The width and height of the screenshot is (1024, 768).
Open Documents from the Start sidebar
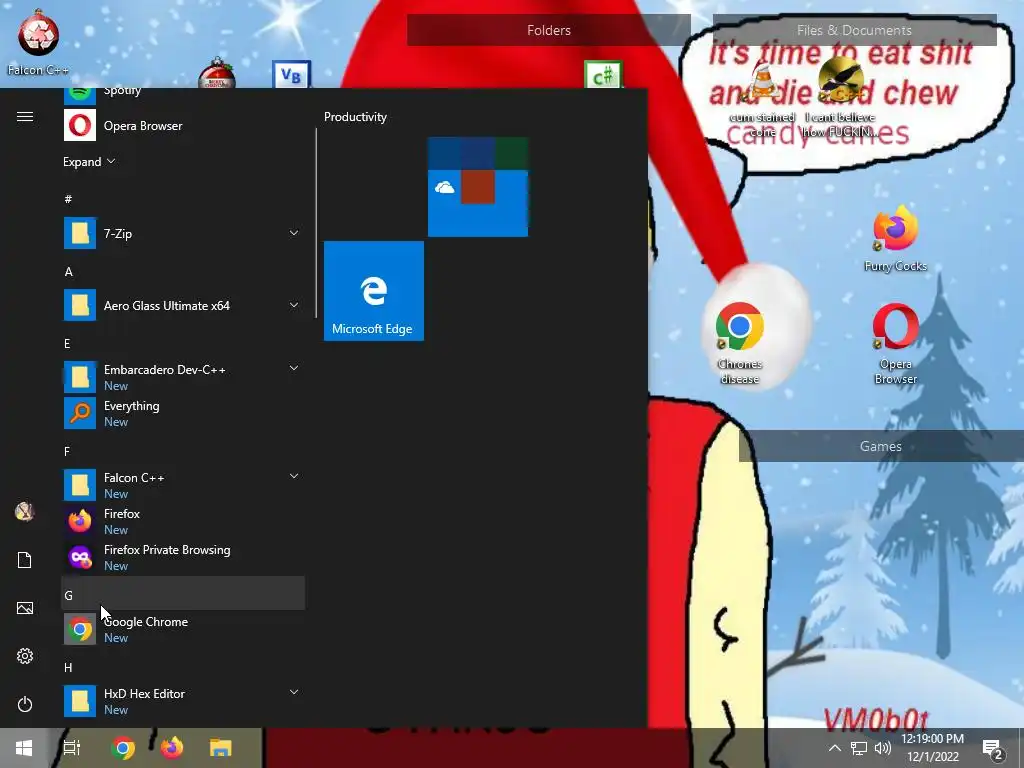pyautogui.click(x=25, y=560)
